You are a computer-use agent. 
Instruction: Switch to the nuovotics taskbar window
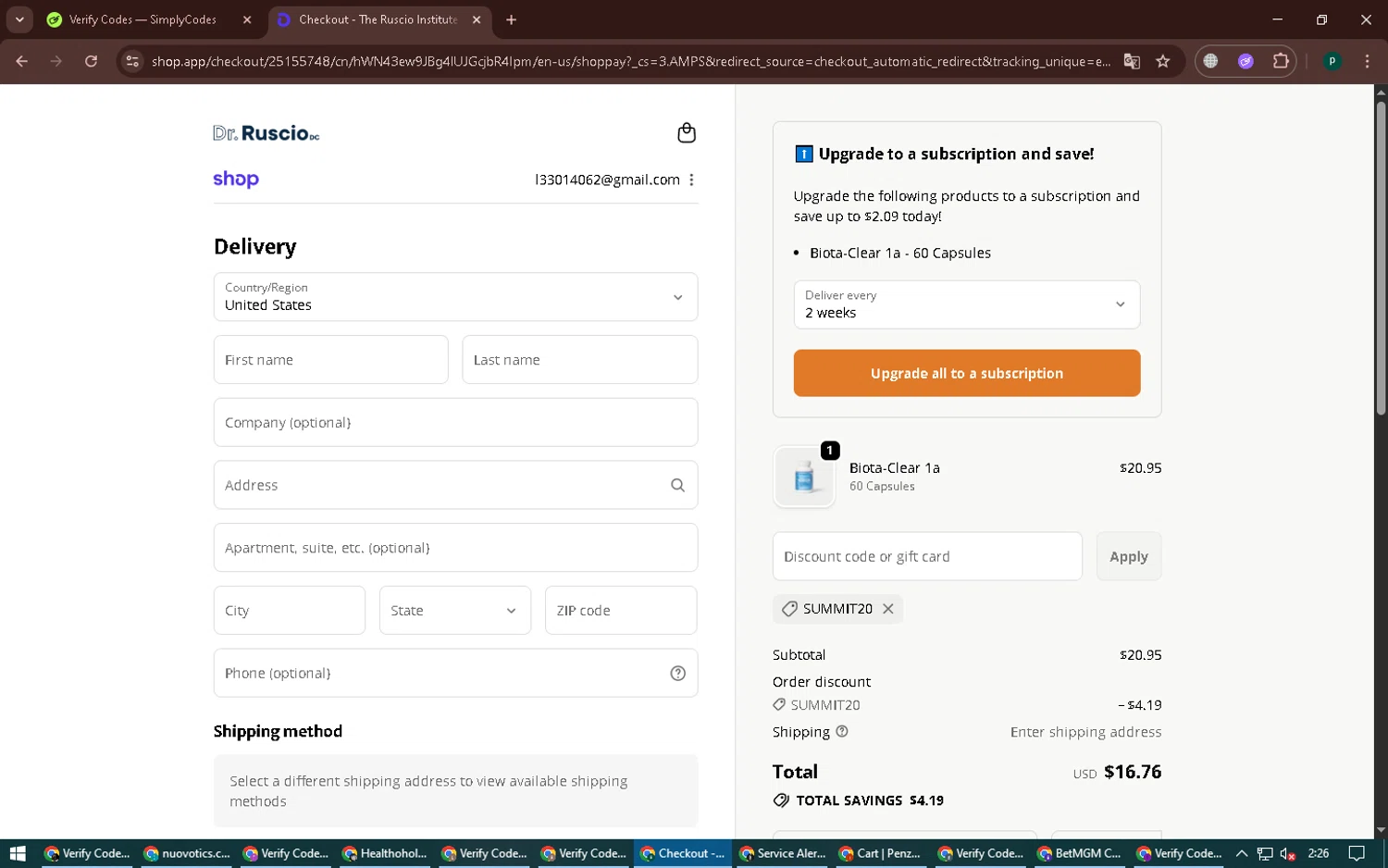pyautogui.click(x=187, y=853)
